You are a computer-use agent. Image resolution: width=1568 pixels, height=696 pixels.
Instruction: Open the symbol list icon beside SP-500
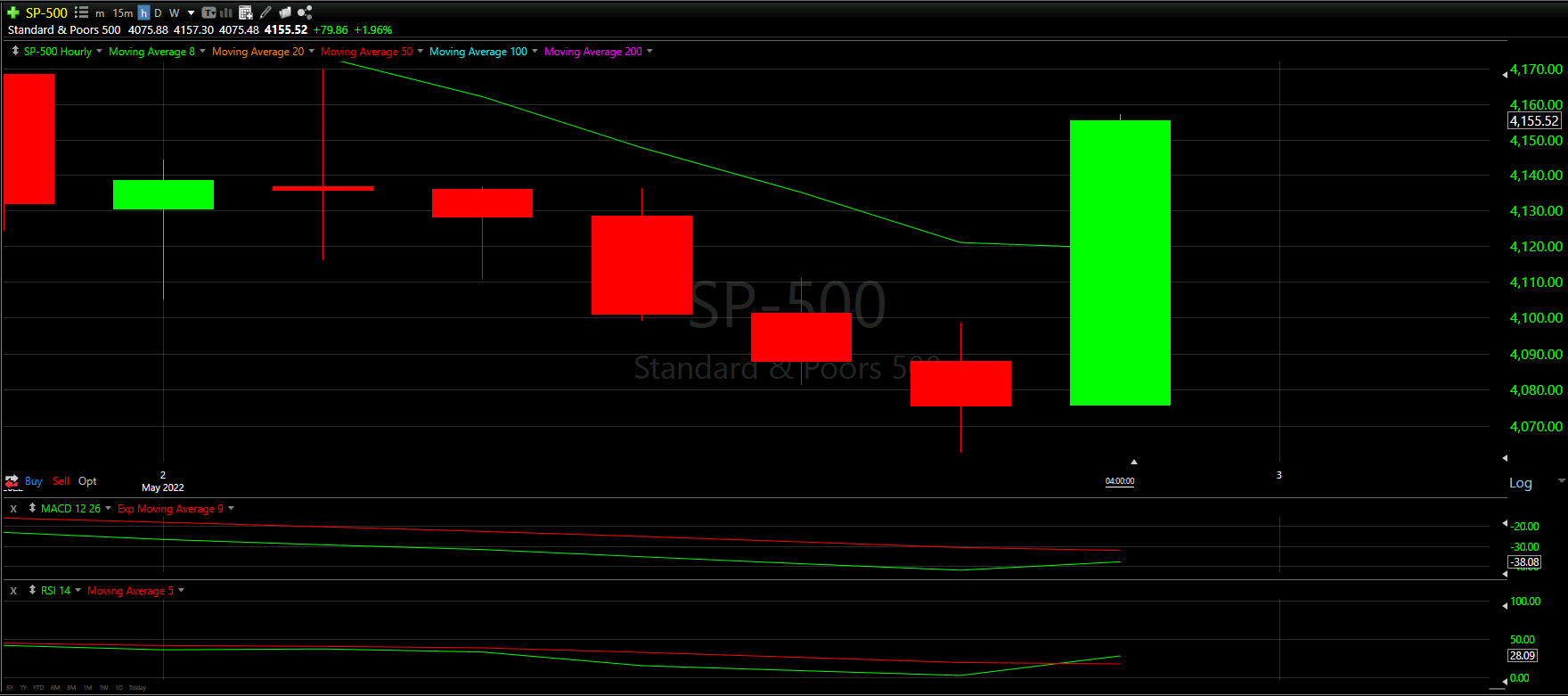click(81, 12)
